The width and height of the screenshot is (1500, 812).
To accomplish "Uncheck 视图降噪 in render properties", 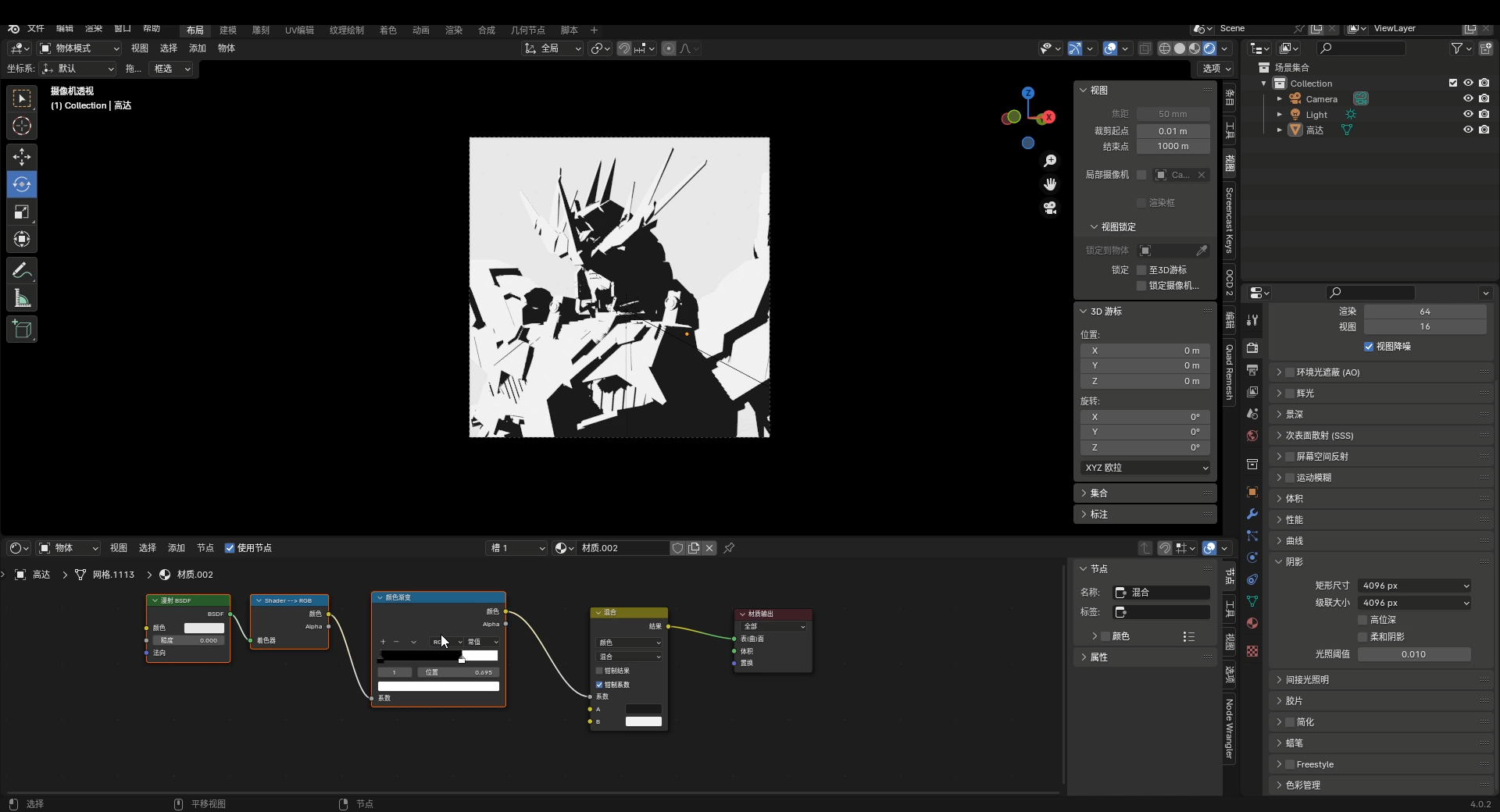I will 1369,347.
